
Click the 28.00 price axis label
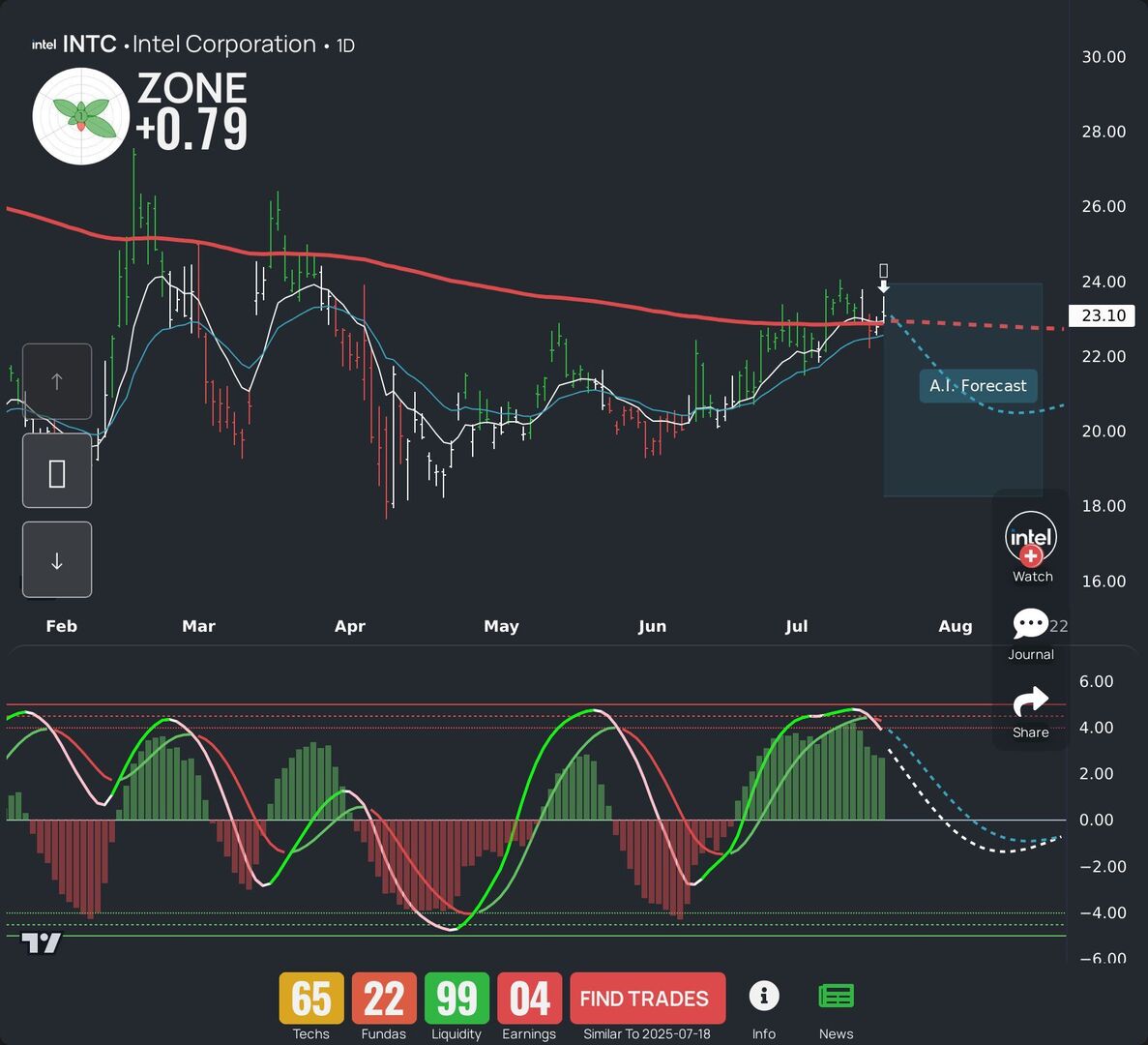tap(1104, 132)
